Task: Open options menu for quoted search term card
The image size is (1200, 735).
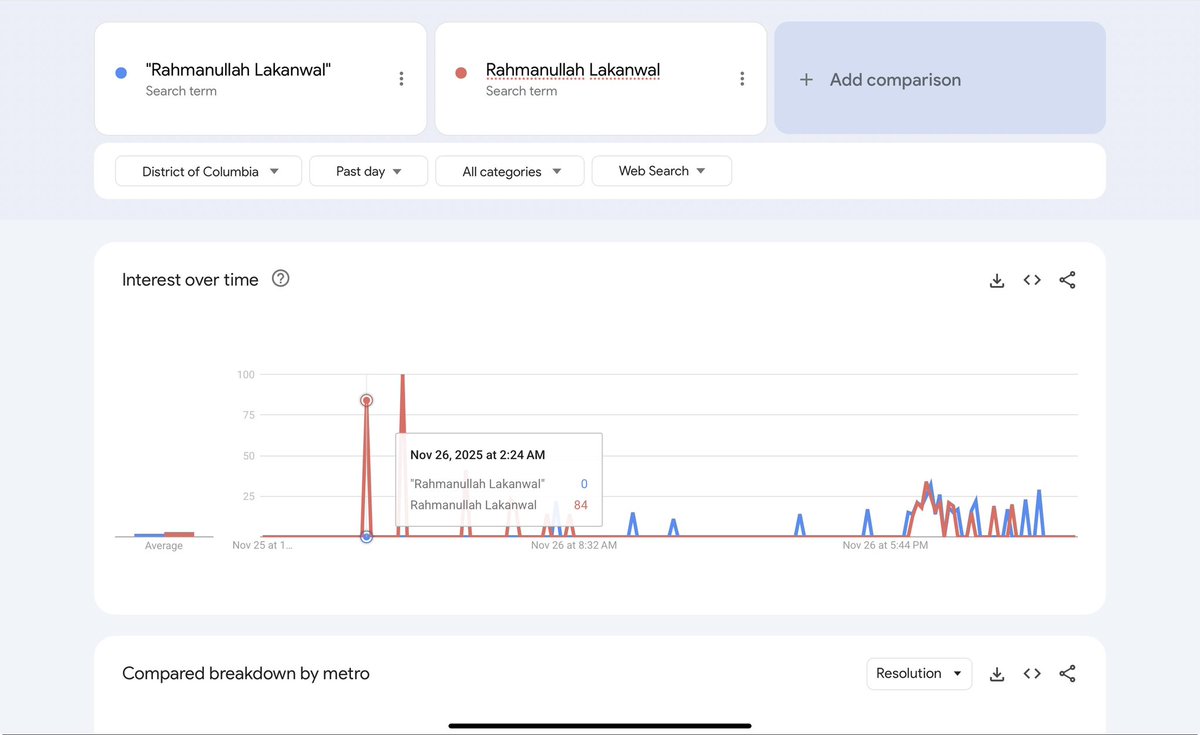Action: pos(401,78)
